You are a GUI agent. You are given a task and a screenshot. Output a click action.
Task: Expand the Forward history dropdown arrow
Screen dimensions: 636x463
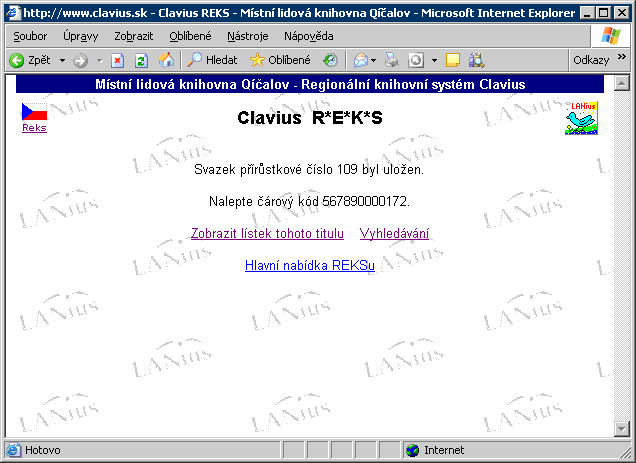pyautogui.click(x=99, y=60)
